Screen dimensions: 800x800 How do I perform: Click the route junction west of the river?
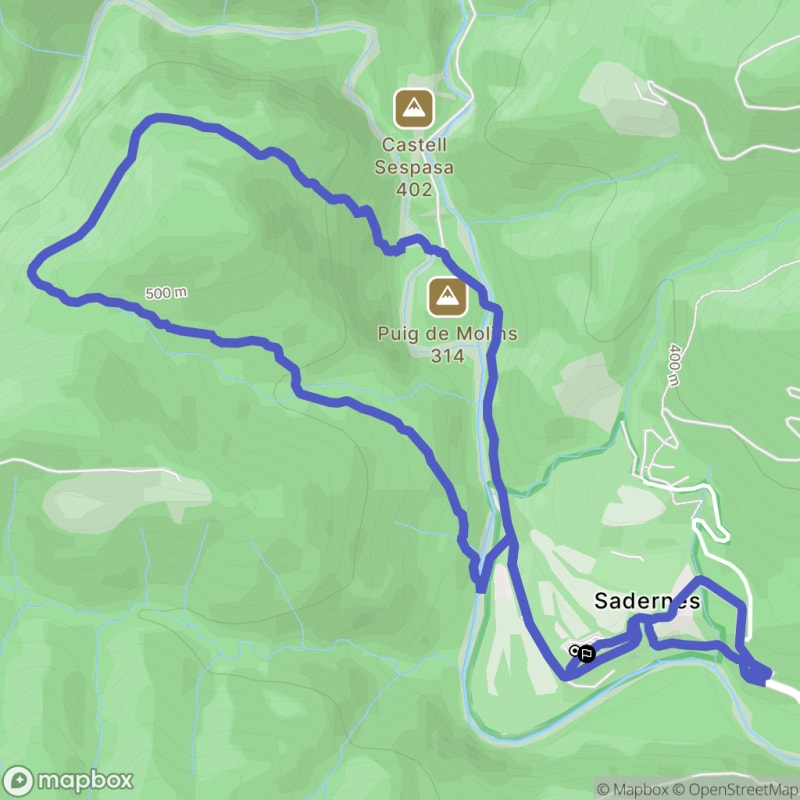click(x=480, y=584)
